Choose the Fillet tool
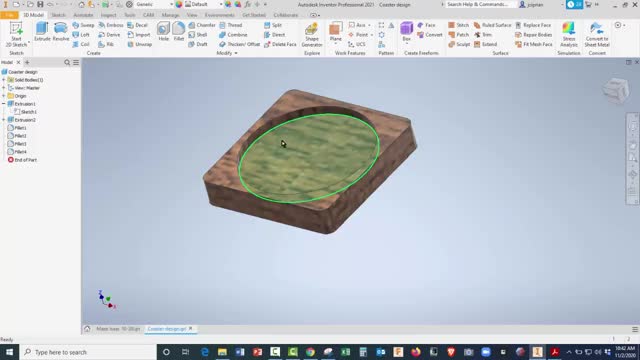The image size is (640, 360). 178,31
